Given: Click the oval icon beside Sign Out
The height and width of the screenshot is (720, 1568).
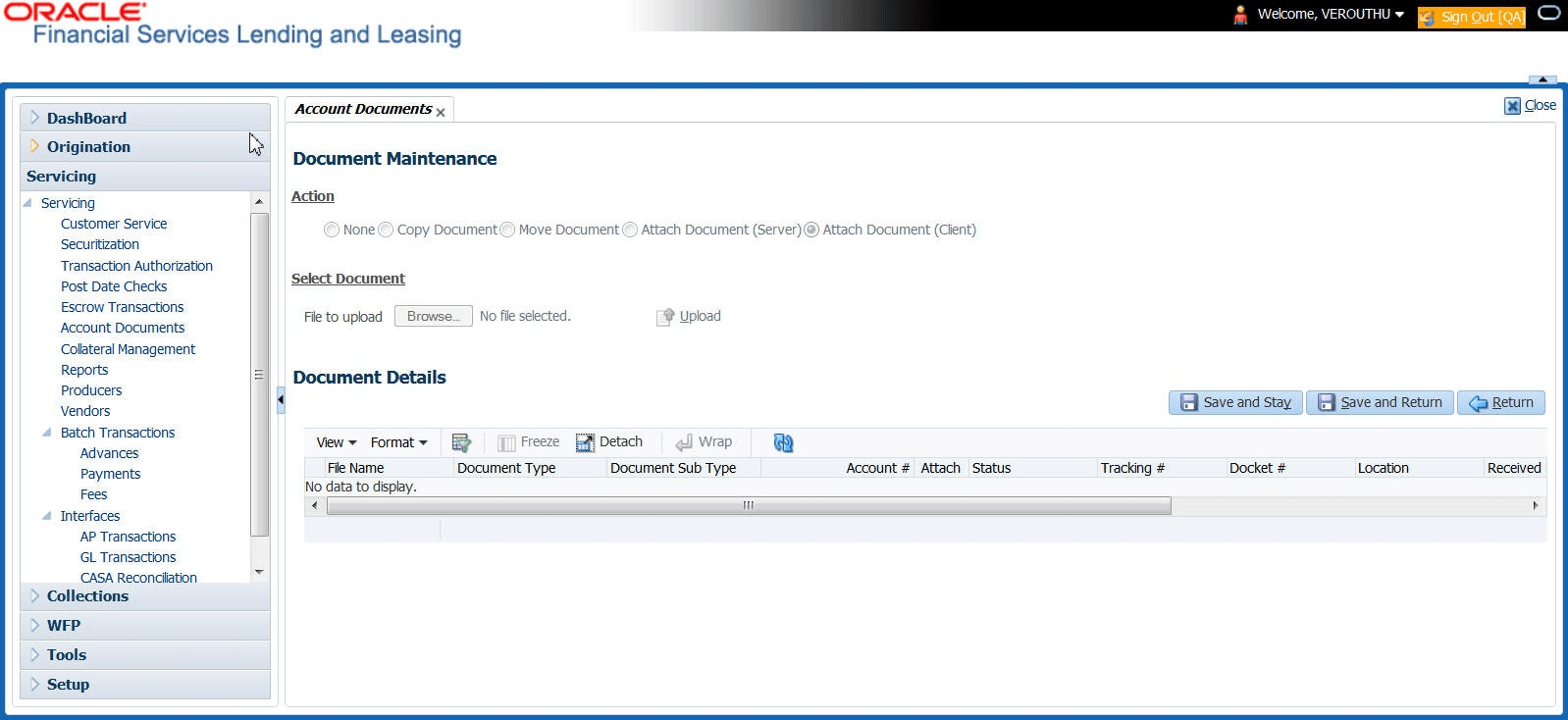Looking at the screenshot, I should 1548,14.
